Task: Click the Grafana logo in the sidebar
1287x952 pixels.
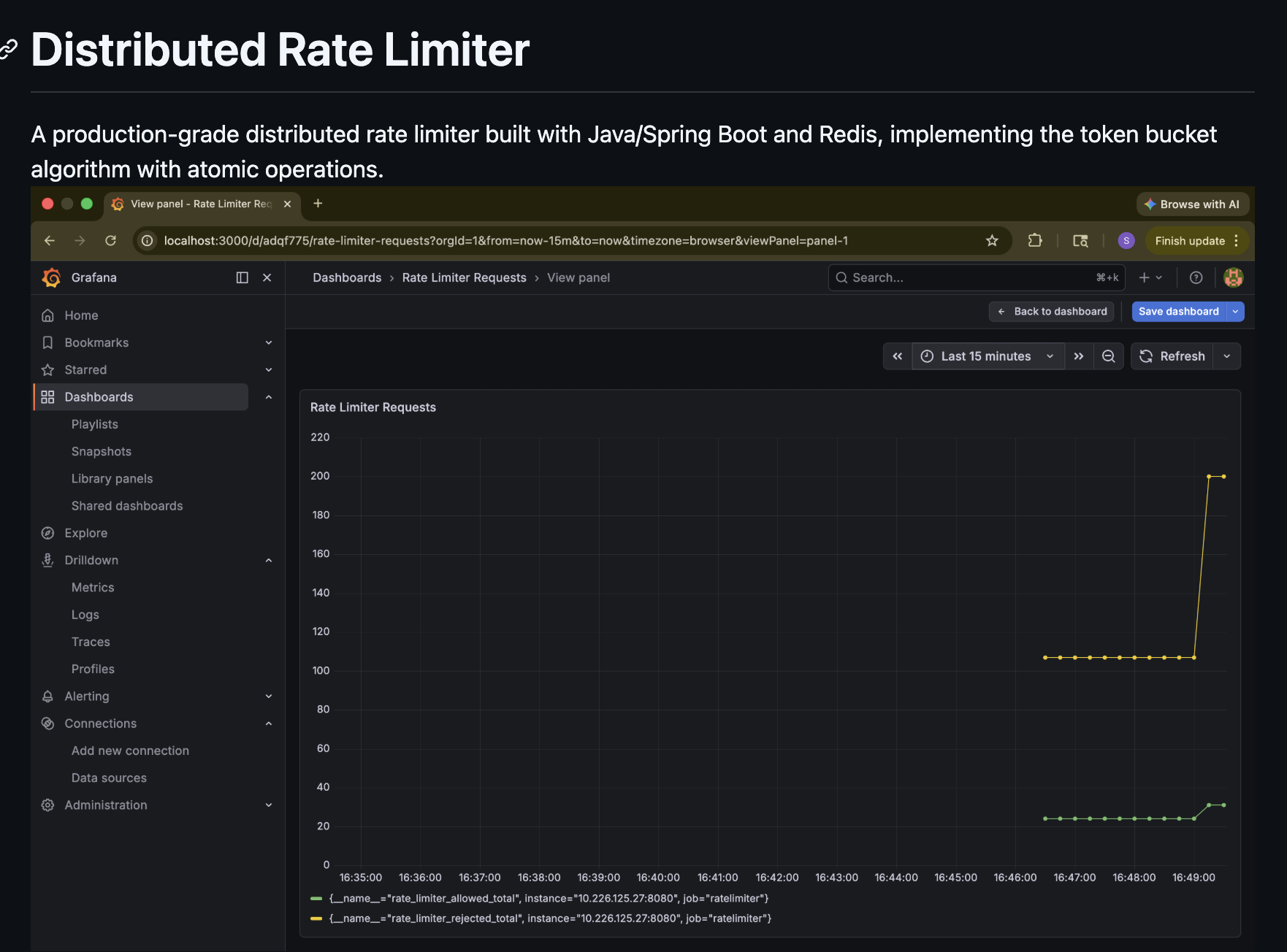Action: tap(51, 277)
